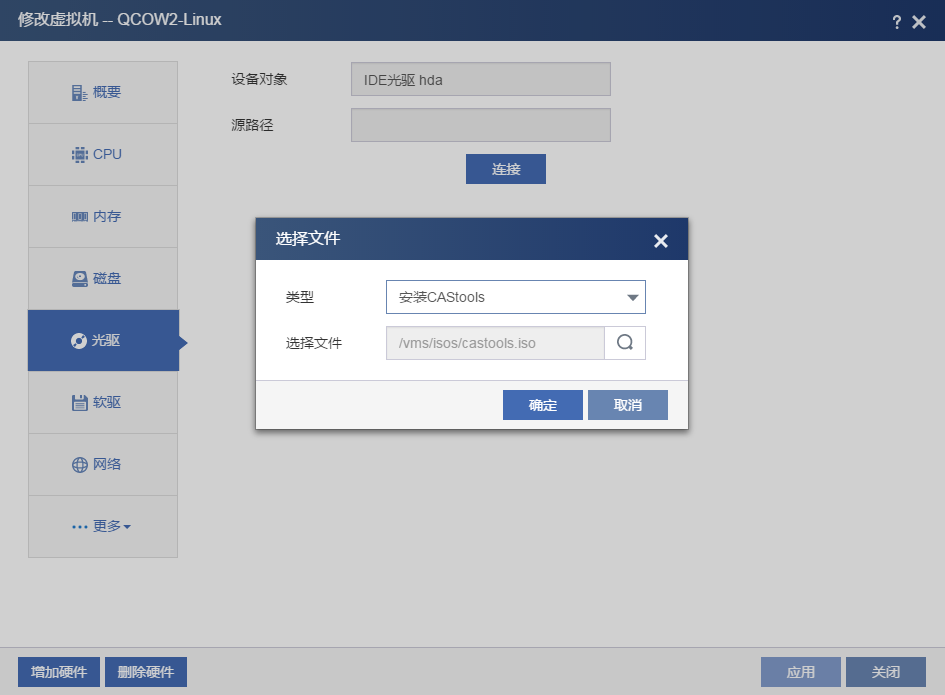
Task: Click the 源路径 source path field
Action: [x=480, y=125]
